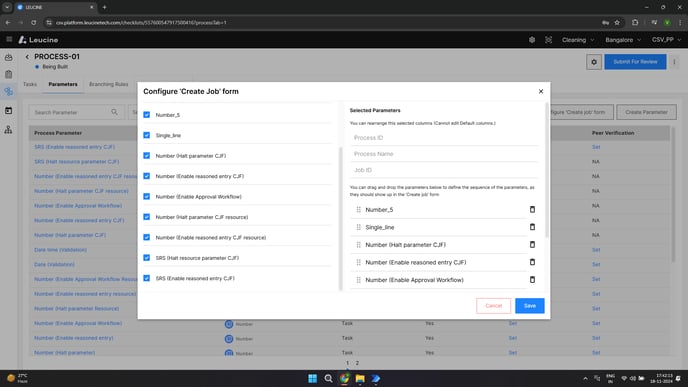
Task: Open the clipboard icon in left sidebar
Action: [x=8, y=75]
